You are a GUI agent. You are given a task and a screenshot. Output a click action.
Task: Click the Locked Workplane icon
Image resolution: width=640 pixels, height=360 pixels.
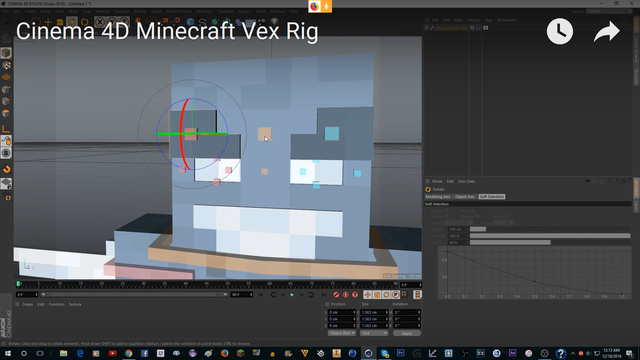[x=6, y=184]
